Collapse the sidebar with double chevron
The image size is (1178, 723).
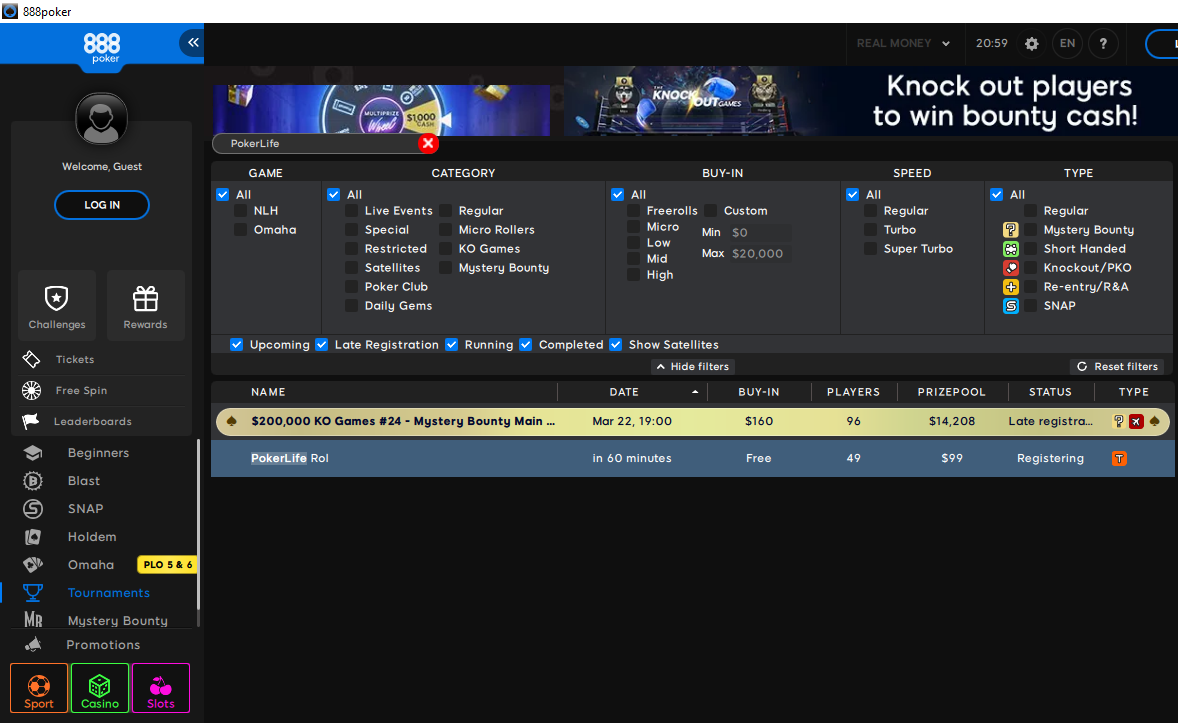192,43
